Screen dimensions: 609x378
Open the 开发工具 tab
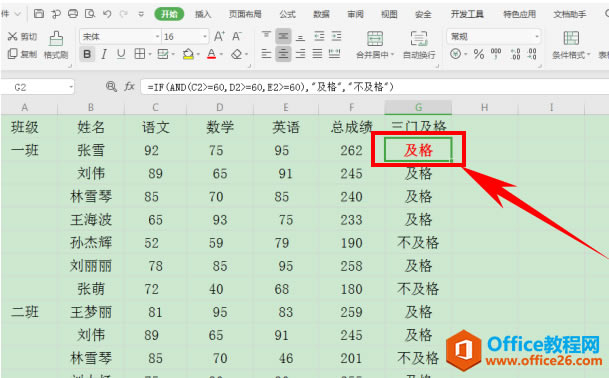467,14
